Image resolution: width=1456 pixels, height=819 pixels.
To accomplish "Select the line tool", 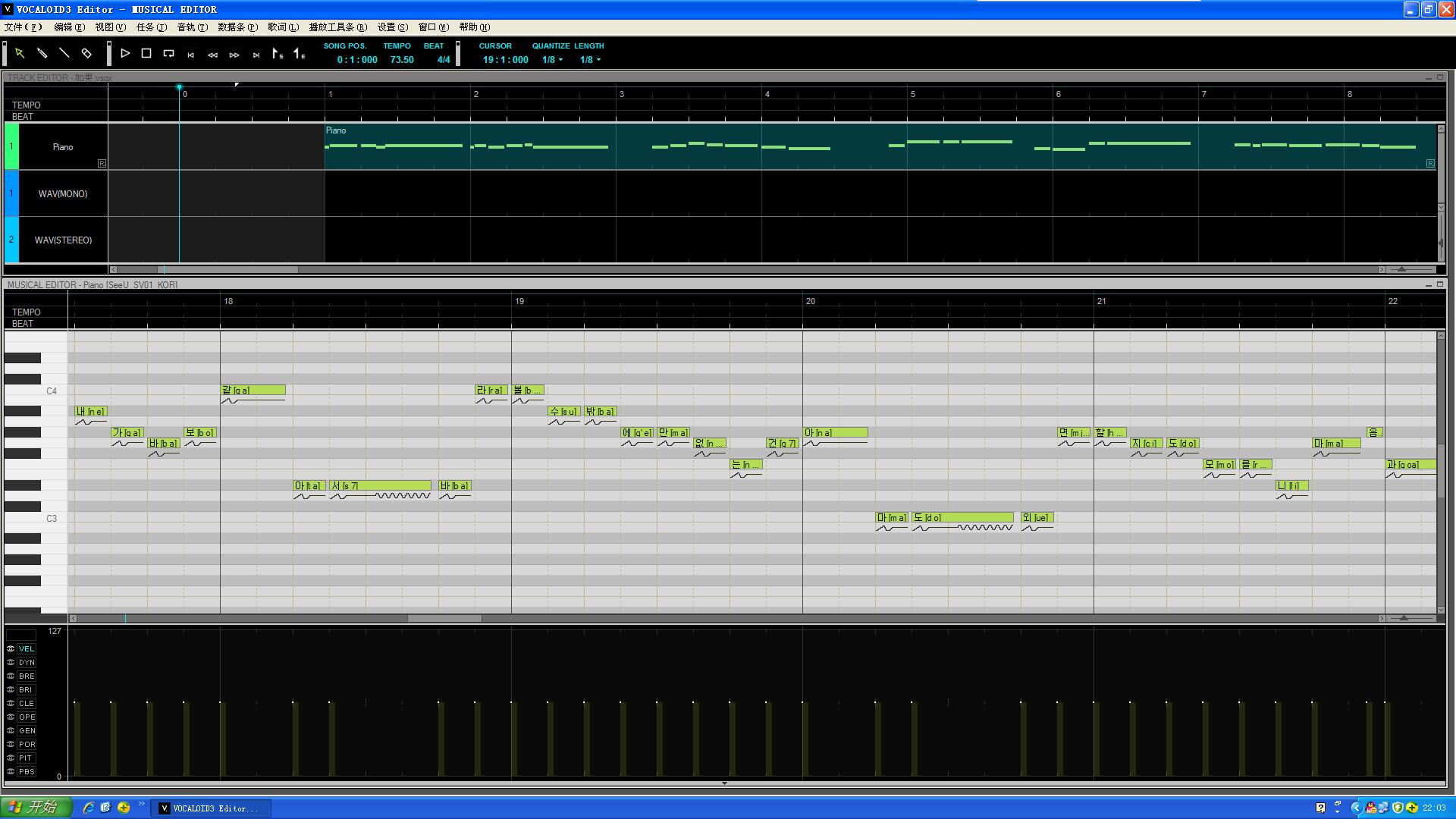I will (64, 53).
